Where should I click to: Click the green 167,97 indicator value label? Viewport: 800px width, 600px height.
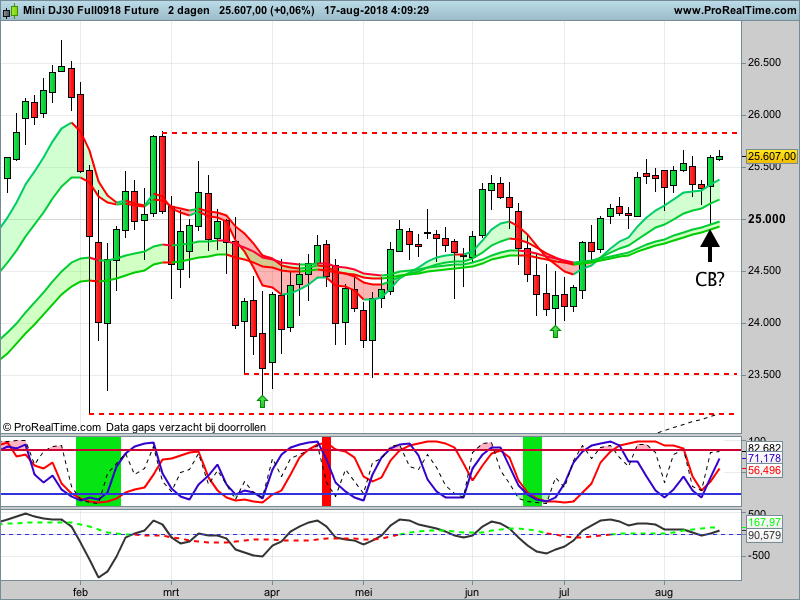pyautogui.click(x=764, y=522)
